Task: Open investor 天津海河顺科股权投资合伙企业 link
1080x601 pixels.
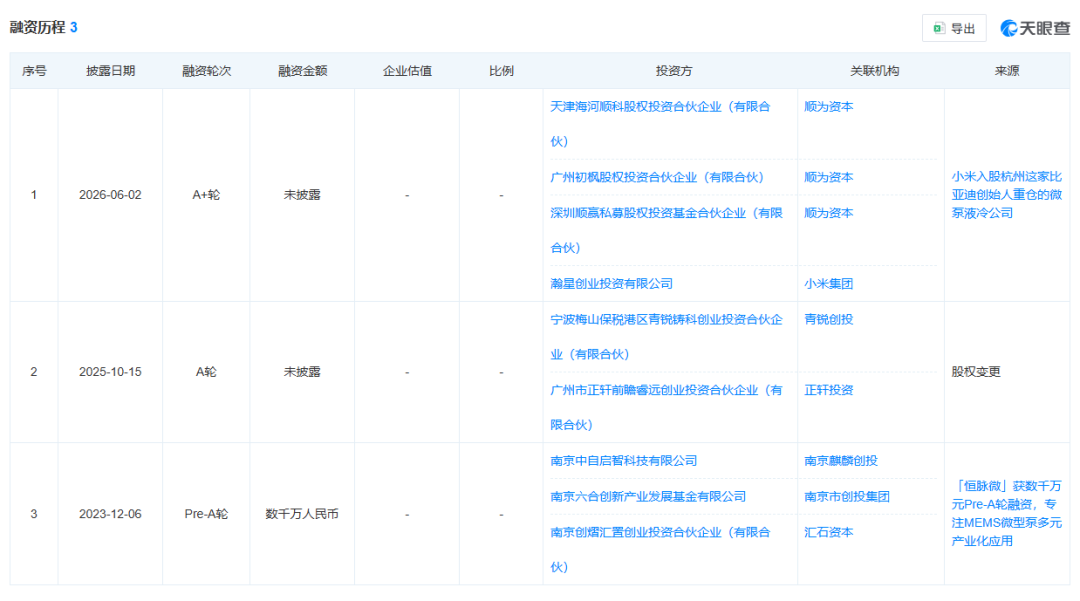Action: pyautogui.click(x=660, y=124)
